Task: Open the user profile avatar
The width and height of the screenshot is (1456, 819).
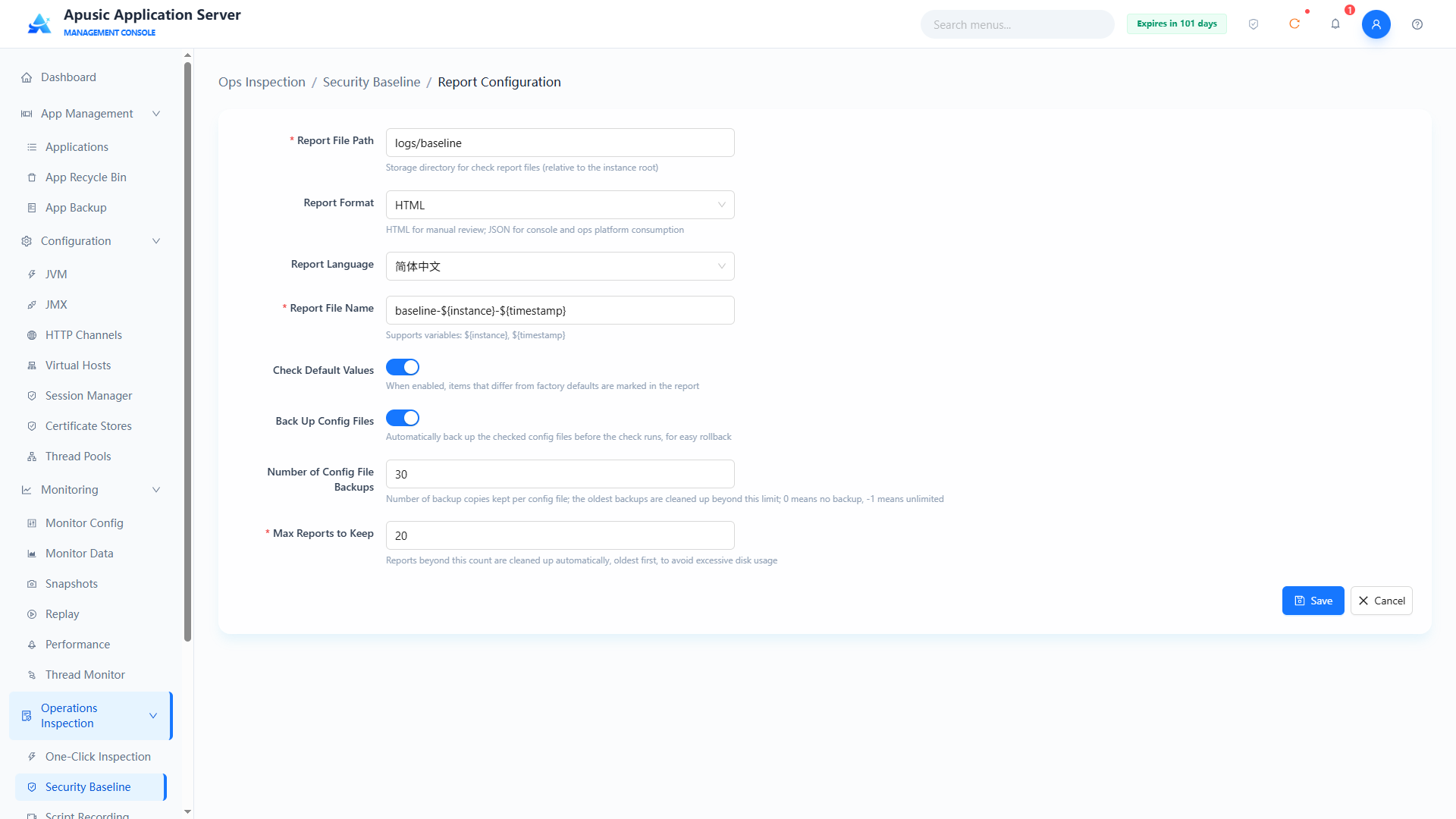Action: pyautogui.click(x=1376, y=24)
